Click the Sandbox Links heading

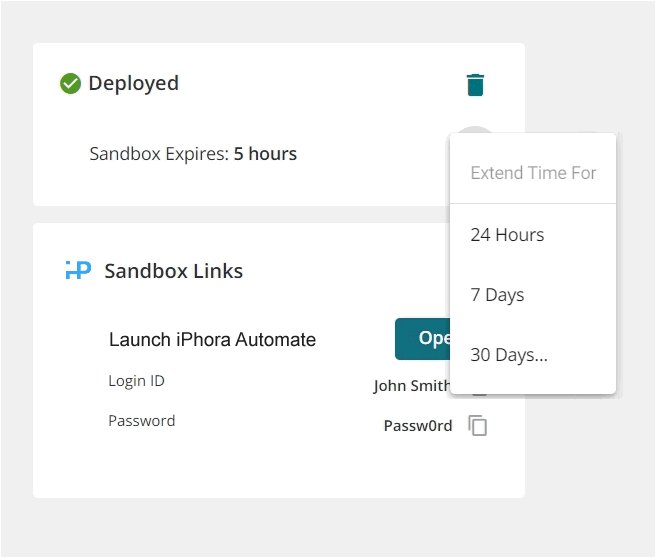click(174, 271)
